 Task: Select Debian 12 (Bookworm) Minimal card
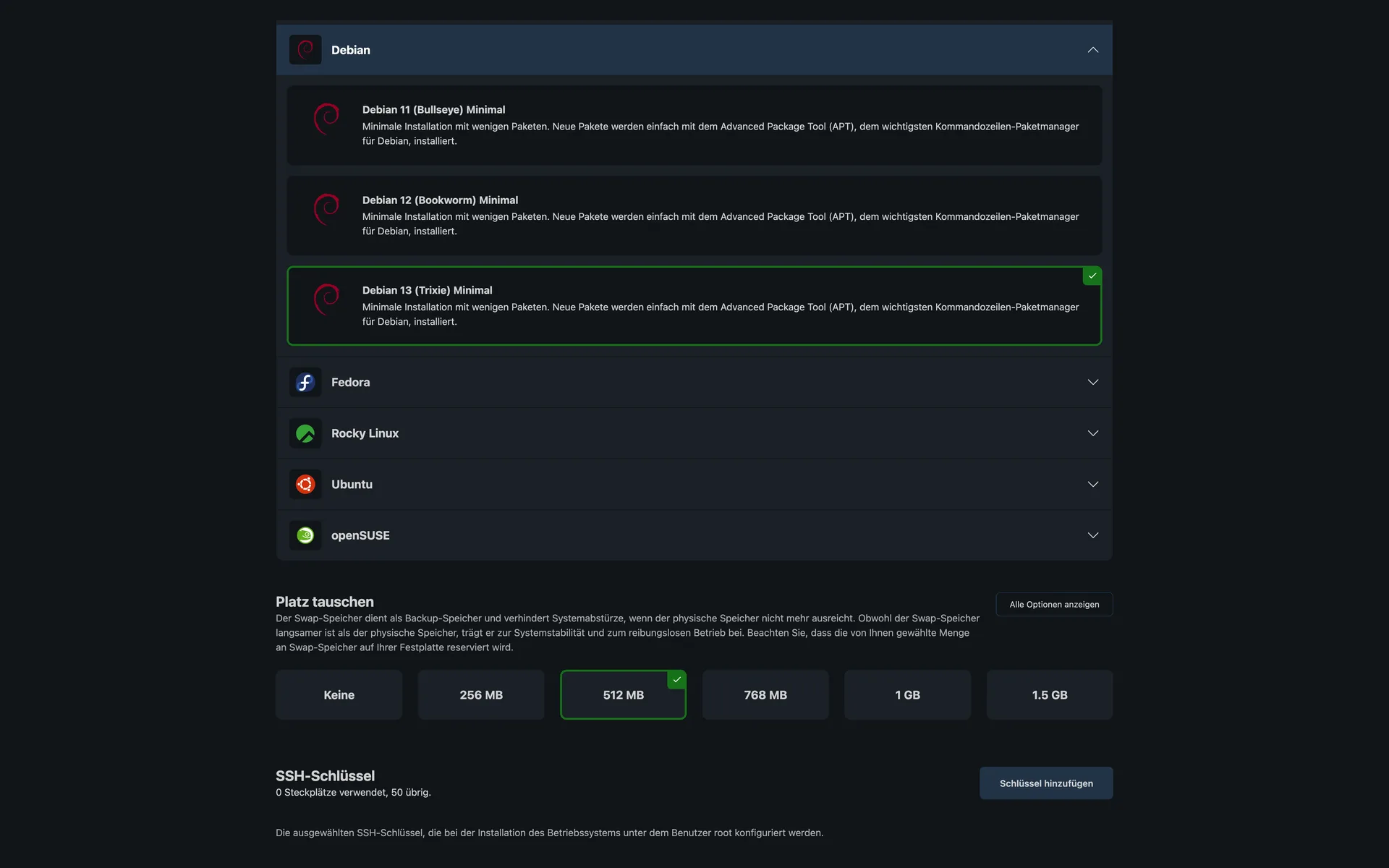694,216
